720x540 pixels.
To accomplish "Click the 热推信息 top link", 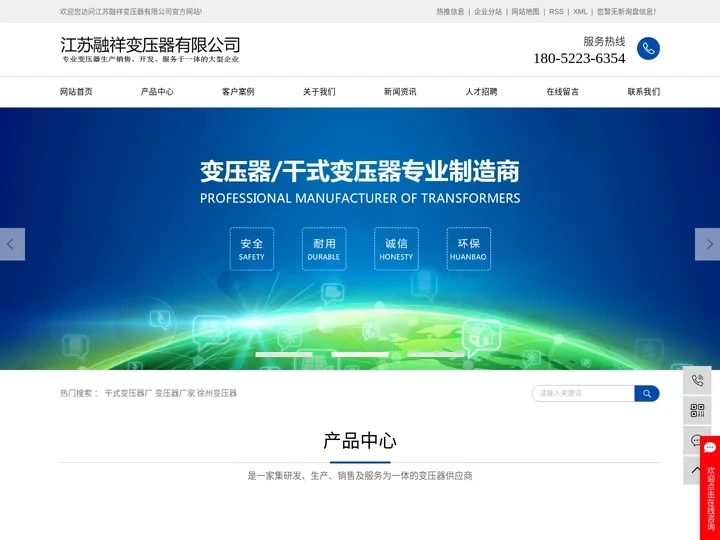I will 450,12.
